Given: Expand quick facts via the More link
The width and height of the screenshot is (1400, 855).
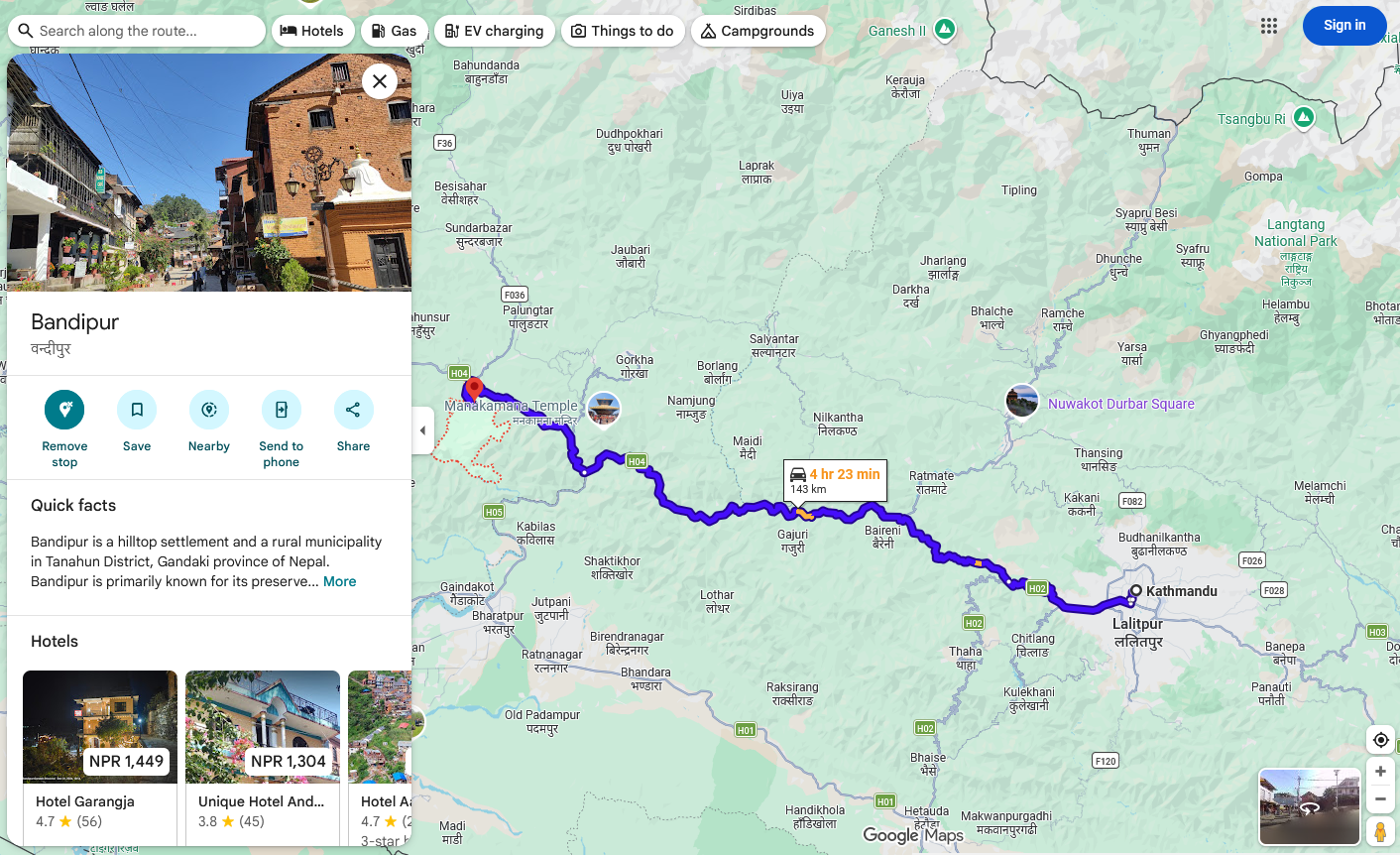Looking at the screenshot, I should coord(339,581).
